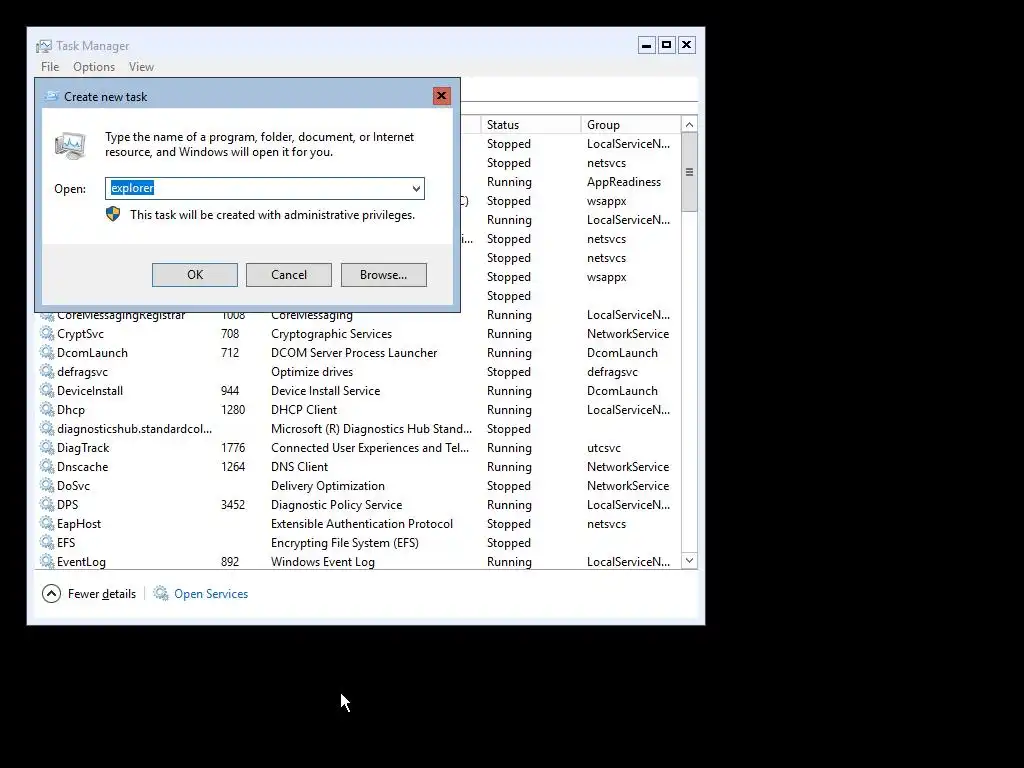Click PID 3452 in the DPS row
Image resolution: width=1024 pixels, height=768 pixels.
pos(233,504)
